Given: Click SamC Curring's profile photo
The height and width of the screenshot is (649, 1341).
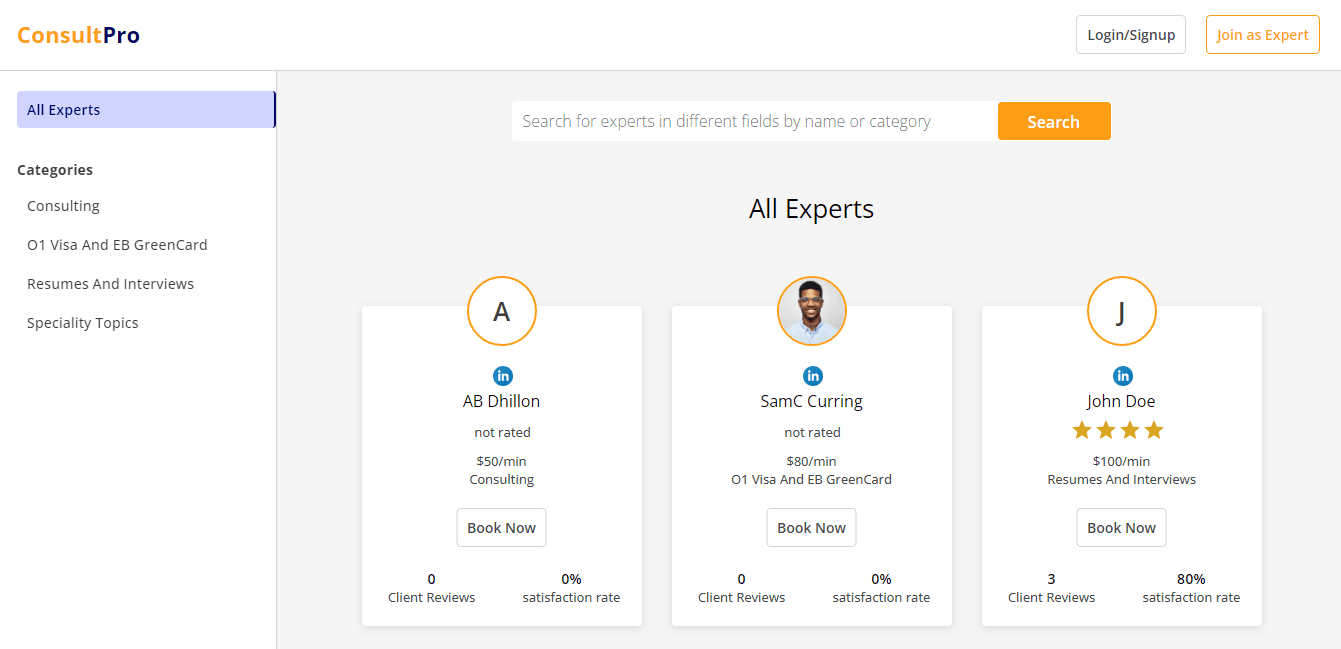Looking at the screenshot, I should 812,311.
